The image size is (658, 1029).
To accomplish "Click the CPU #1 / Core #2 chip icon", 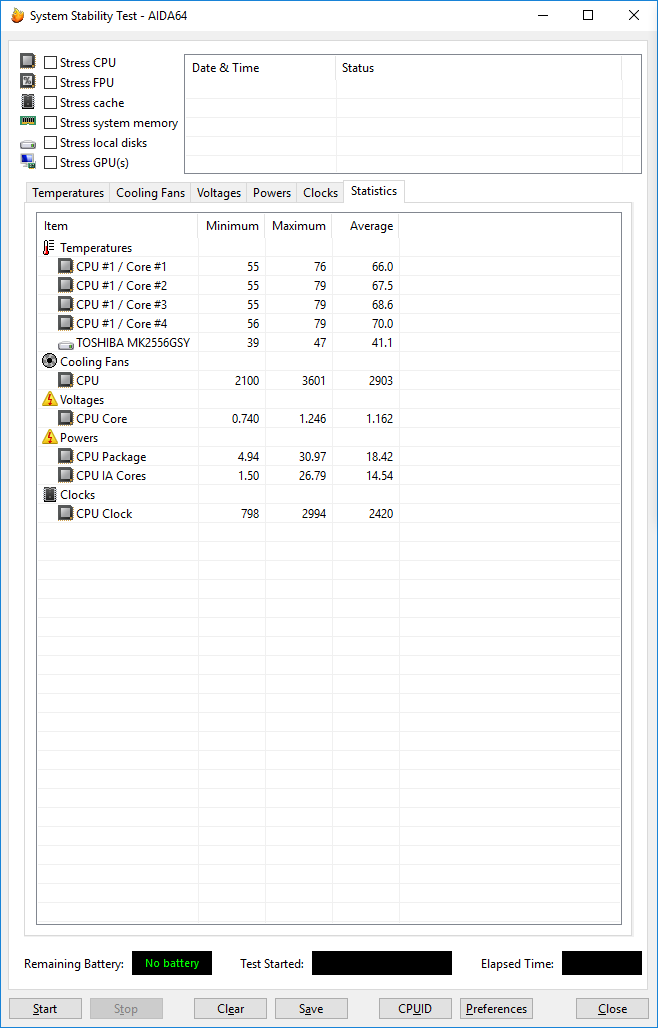I will pos(66,285).
